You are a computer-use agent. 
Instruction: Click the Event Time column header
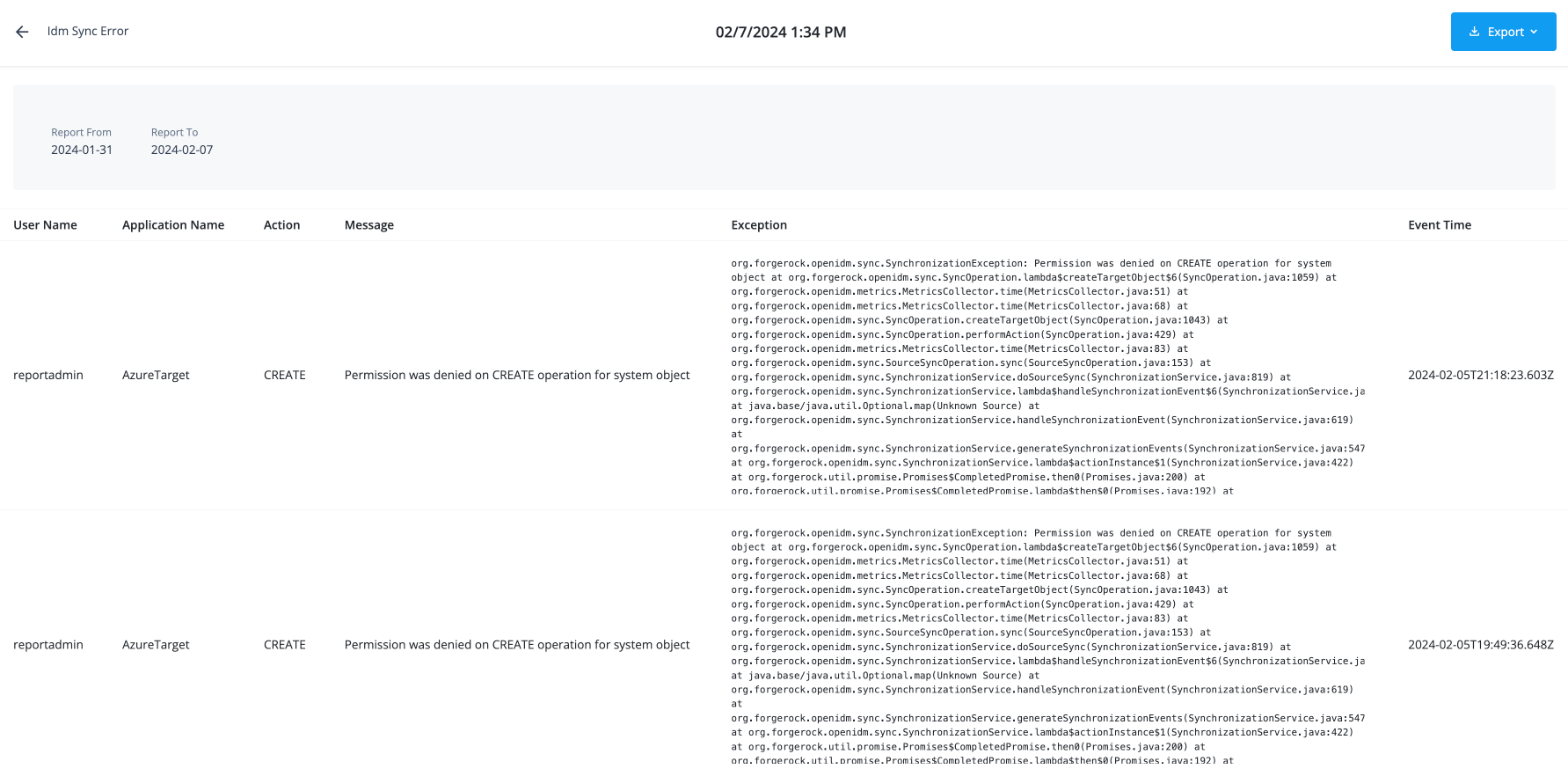click(1440, 225)
